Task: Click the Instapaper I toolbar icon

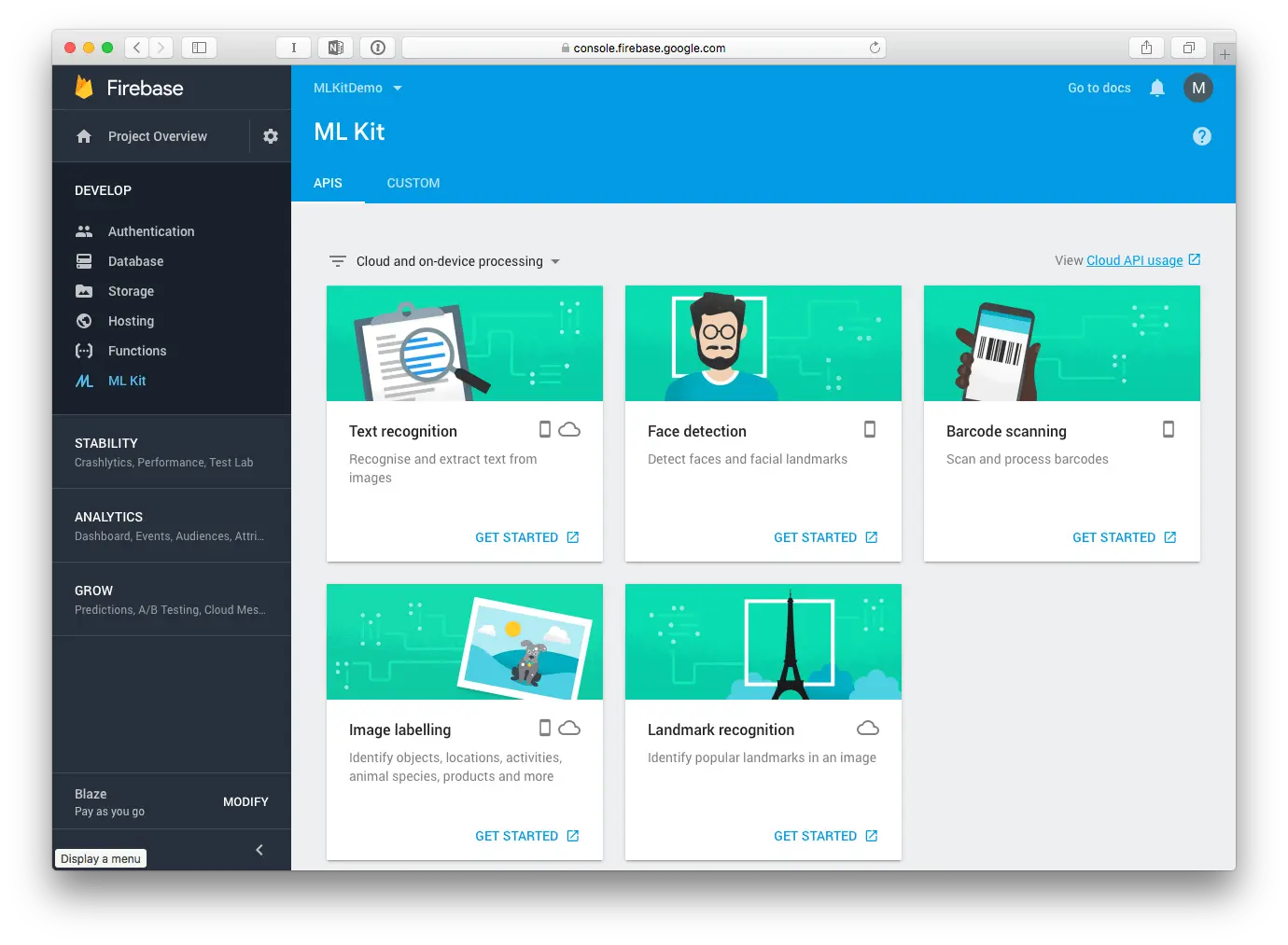Action: (x=293, y=48)
